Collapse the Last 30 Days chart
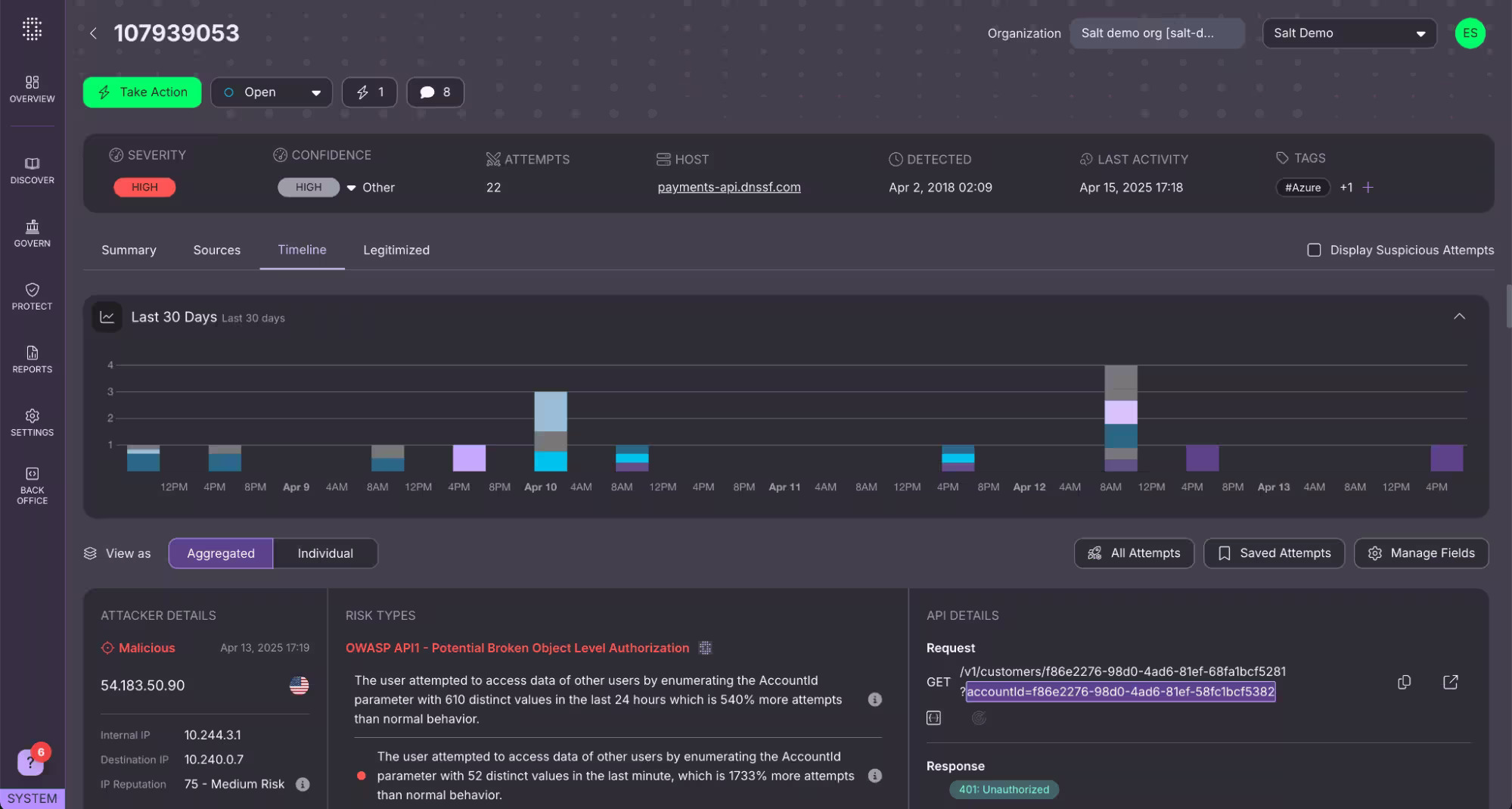 (1459, 316)
